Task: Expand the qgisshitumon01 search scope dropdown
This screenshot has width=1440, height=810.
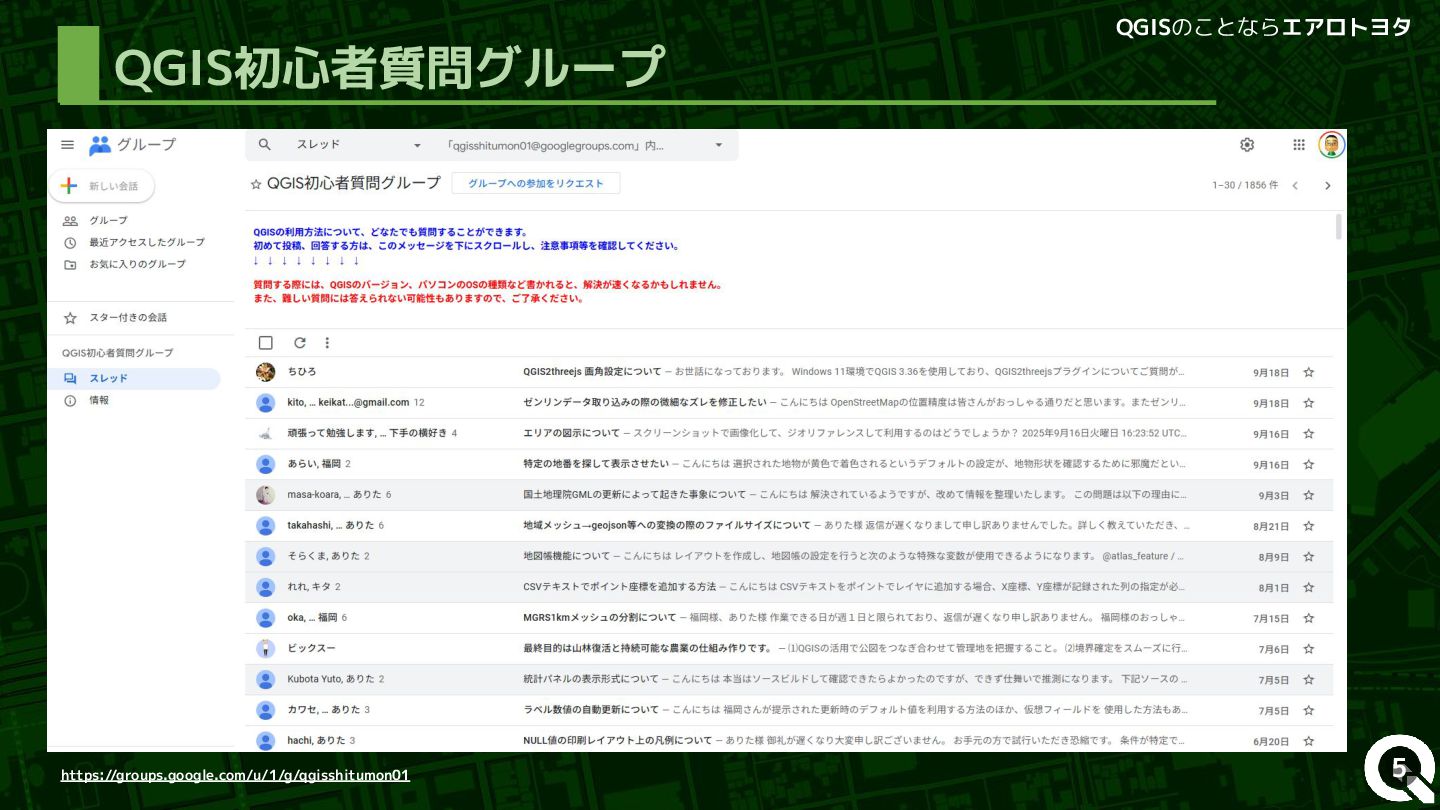Action: tap(718, 146)
